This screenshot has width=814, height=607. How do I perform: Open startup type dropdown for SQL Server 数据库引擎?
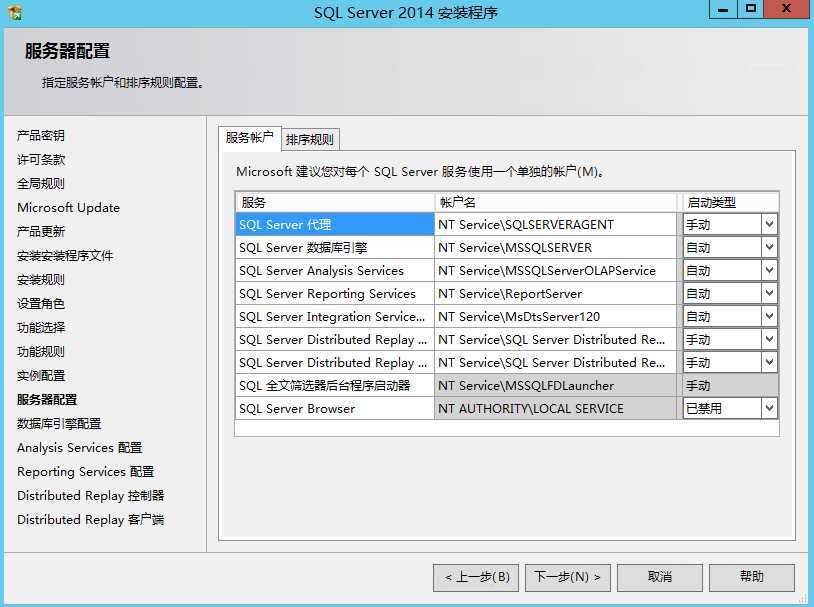coord(769,247)
